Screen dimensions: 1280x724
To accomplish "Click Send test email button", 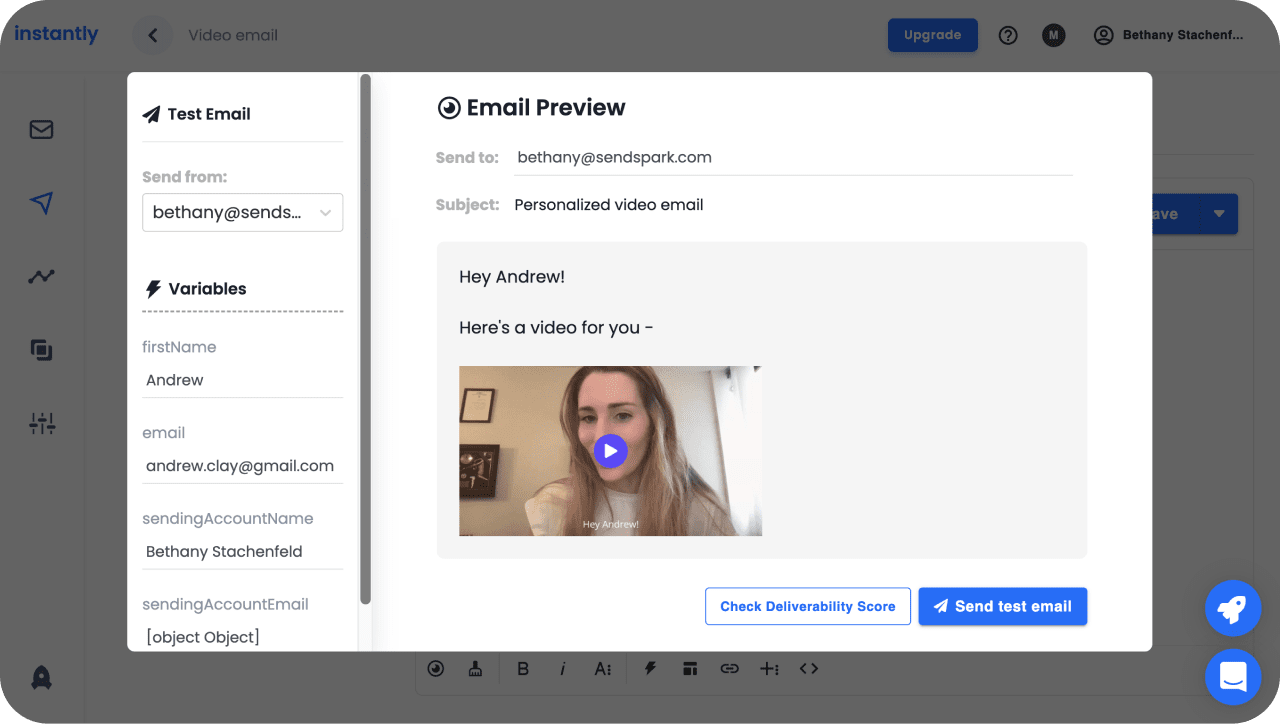I will pyautogui.click(x=1002, y=606).
